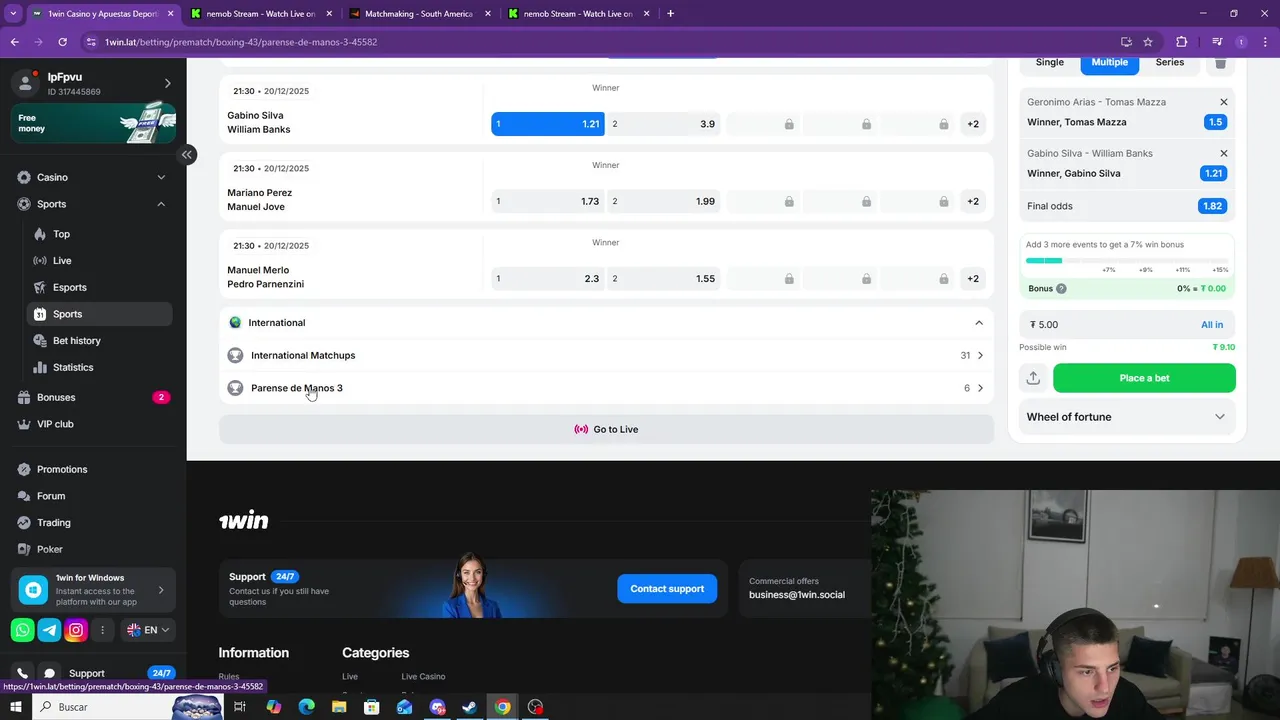Switch to Matchmaking - South America tab

(418, 14)
